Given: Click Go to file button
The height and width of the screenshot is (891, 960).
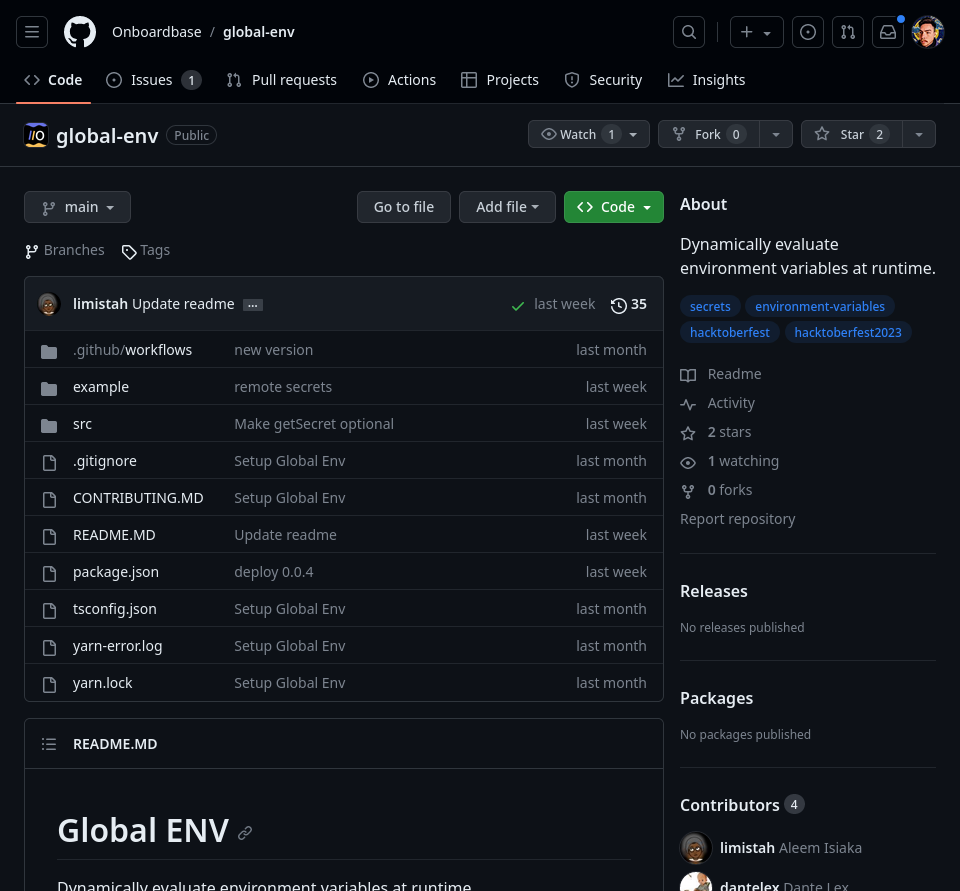Looking at the screenshot, I should coord(404,207).
